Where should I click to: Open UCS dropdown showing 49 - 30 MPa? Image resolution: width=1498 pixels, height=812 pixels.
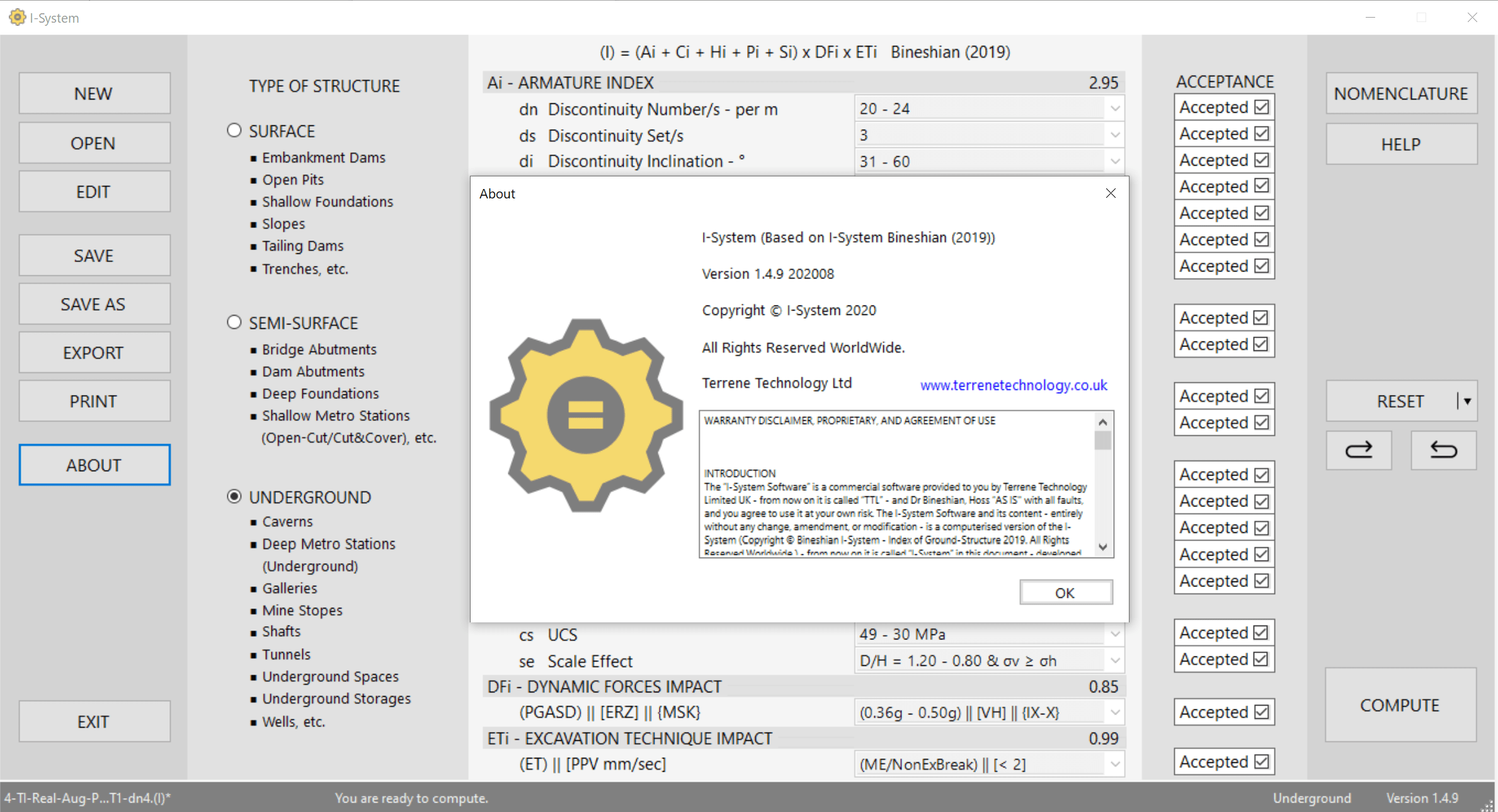(989, 634)
